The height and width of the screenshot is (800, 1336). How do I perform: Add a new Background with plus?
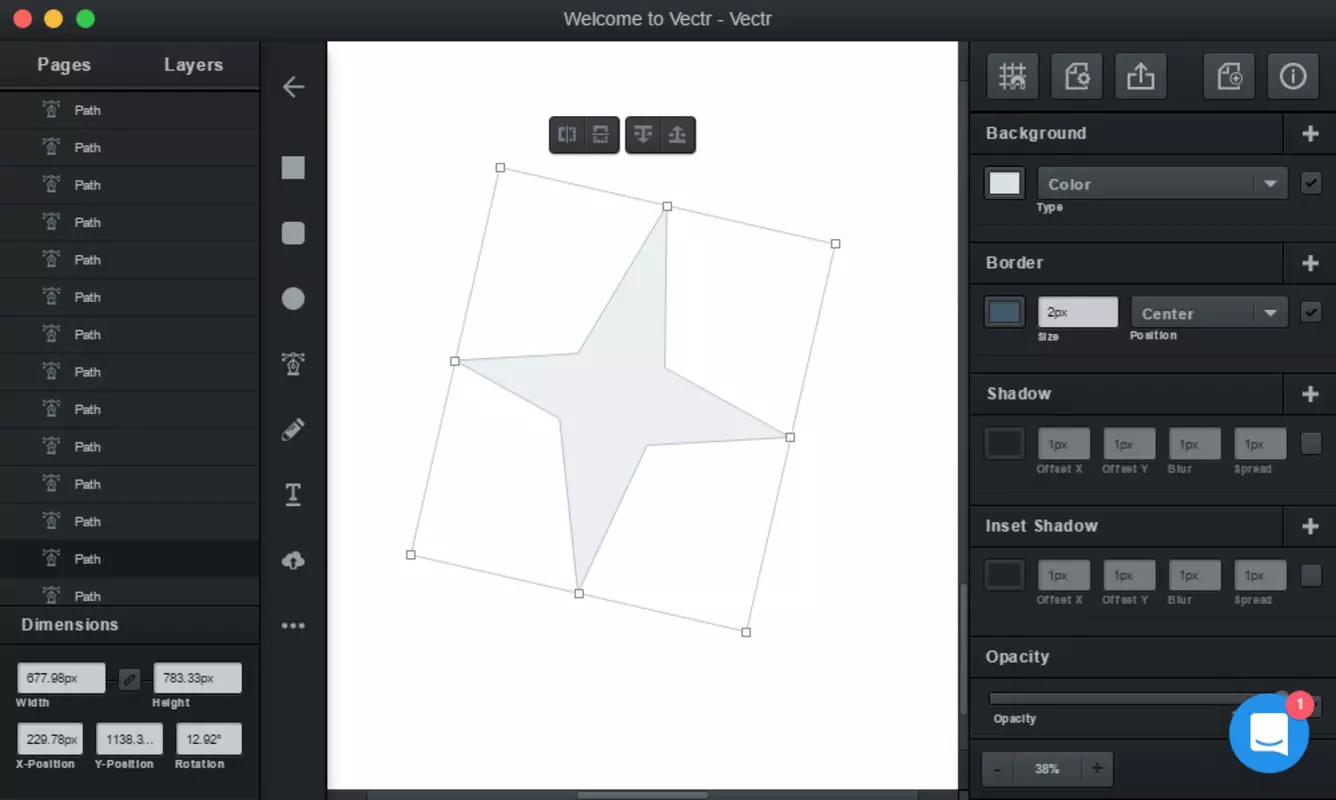click(1310, 133)
